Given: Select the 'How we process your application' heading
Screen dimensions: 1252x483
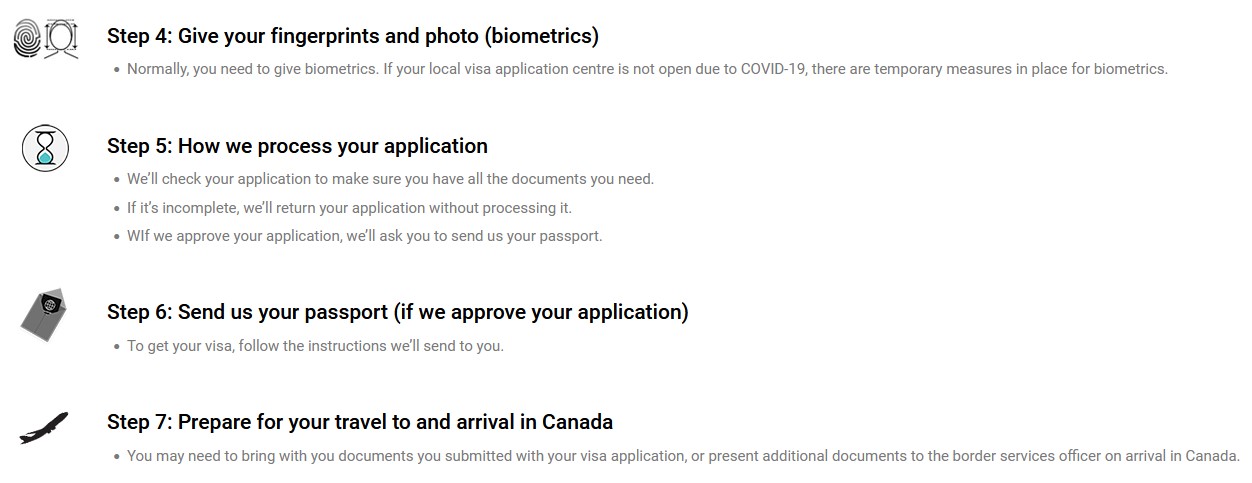Looking at the screenshot, I should pos(297,146).
